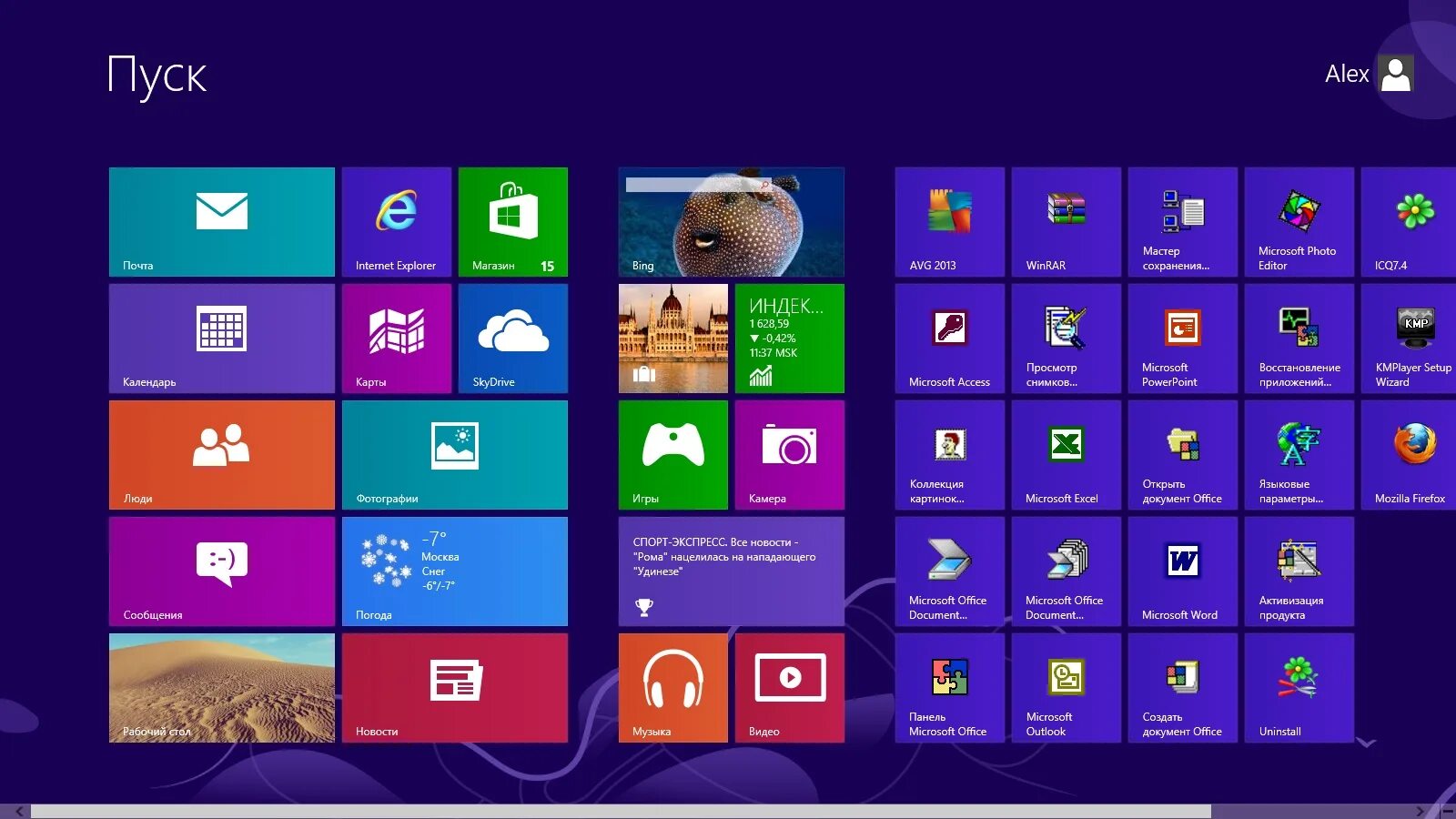Screen dimensions: 1456x819
Task: Open the Почта mail tile
Action: point(222,222)
